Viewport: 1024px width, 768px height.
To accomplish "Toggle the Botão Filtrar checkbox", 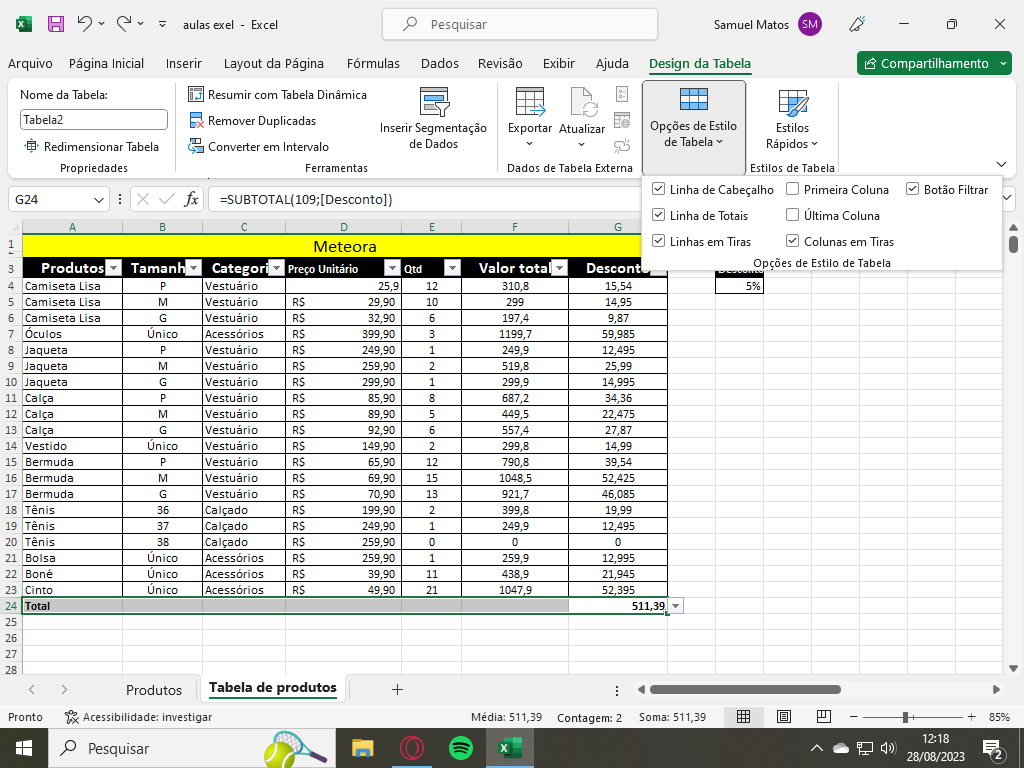I will click(913, 189).
